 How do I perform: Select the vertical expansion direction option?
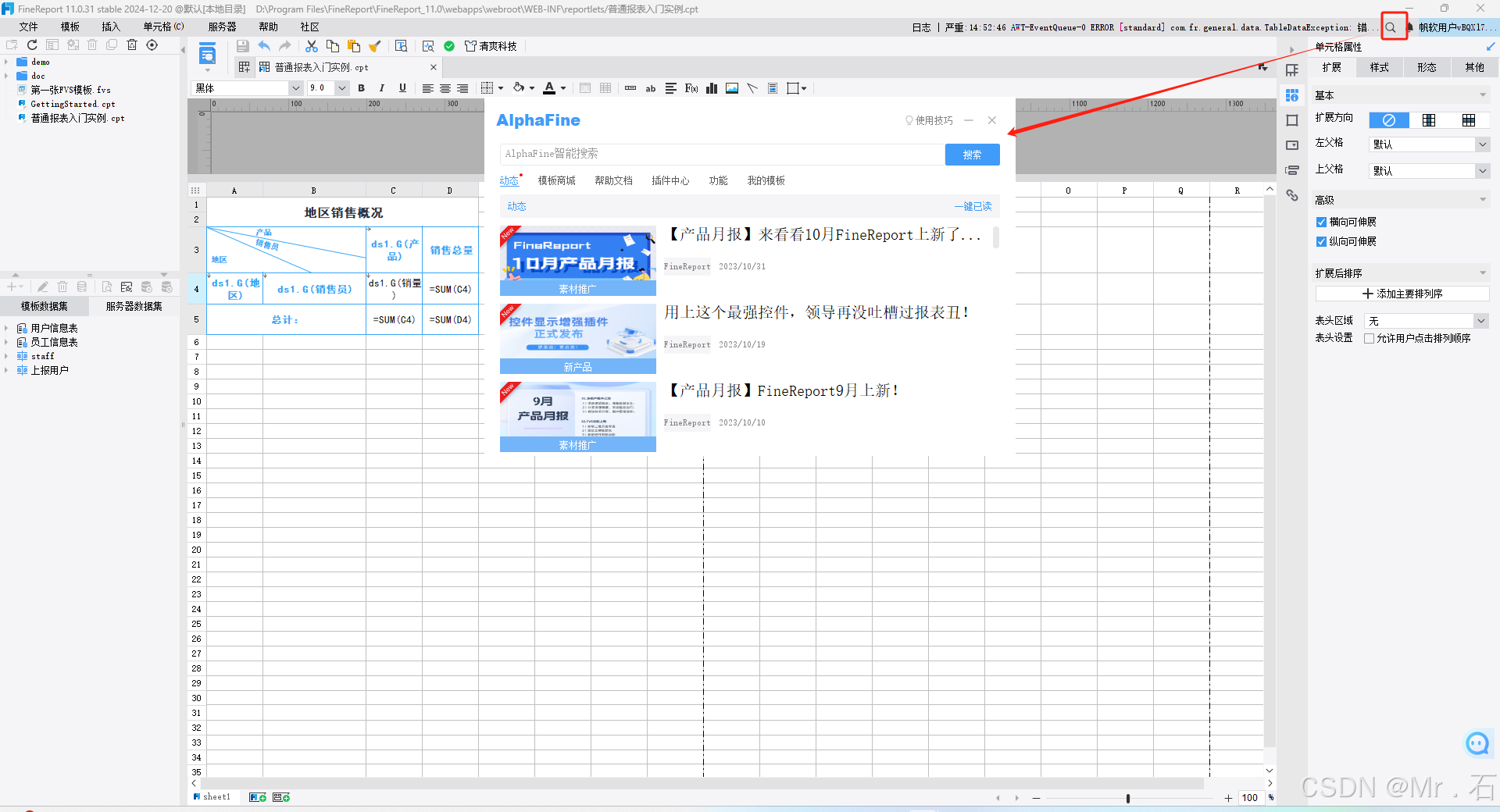[1429, 120]
